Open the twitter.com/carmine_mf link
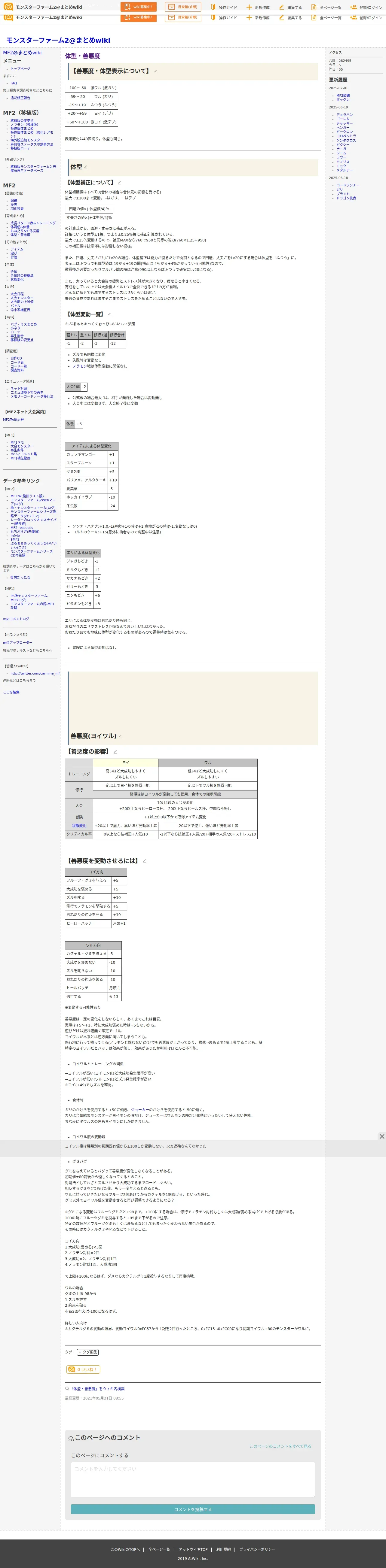The height and width of the screenshot is (1568, 386). click(x=35, y=673)
